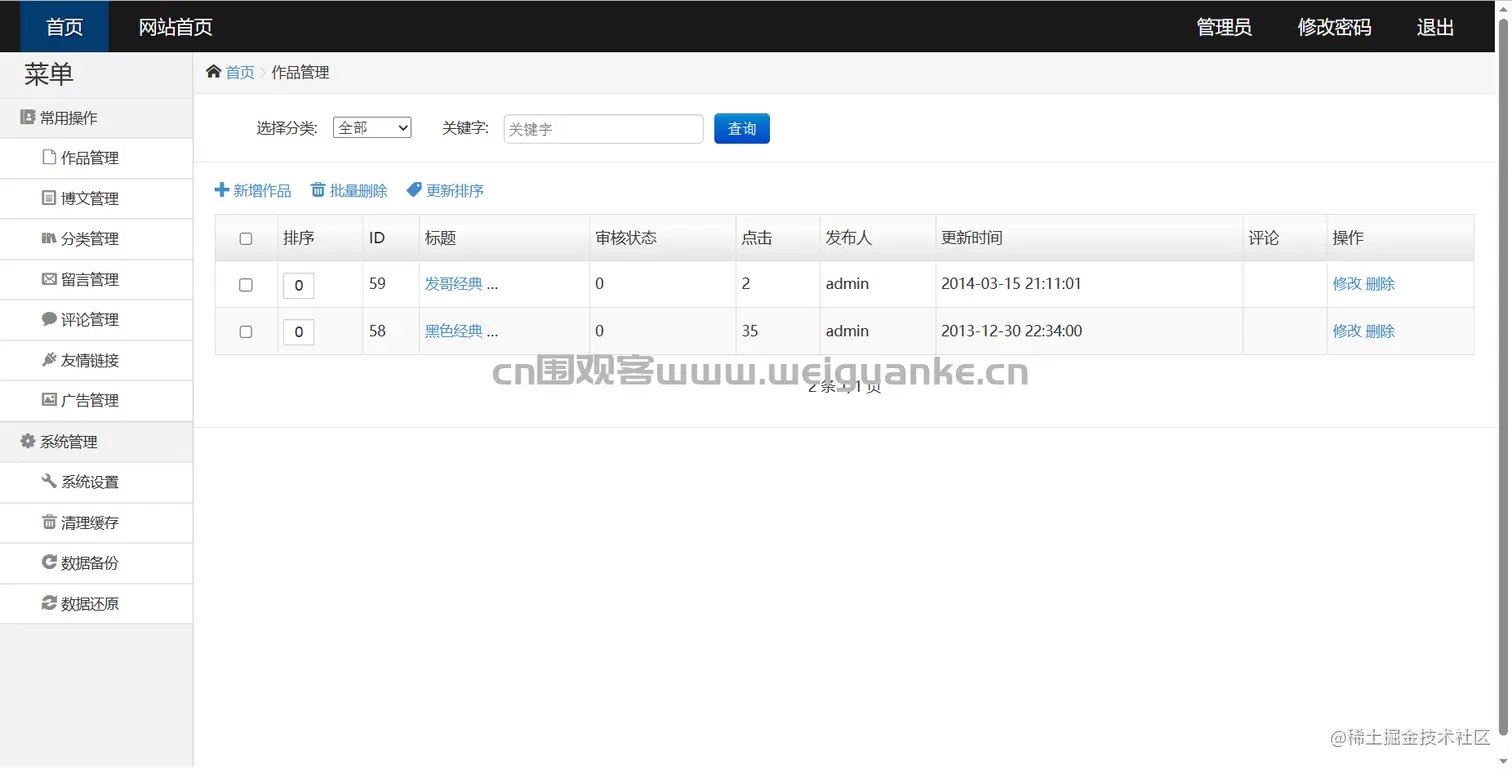Click the 系统设置 wrench icon
Image resolution: width=1512 pixels, height=769 pixels.
coord(49,481)
